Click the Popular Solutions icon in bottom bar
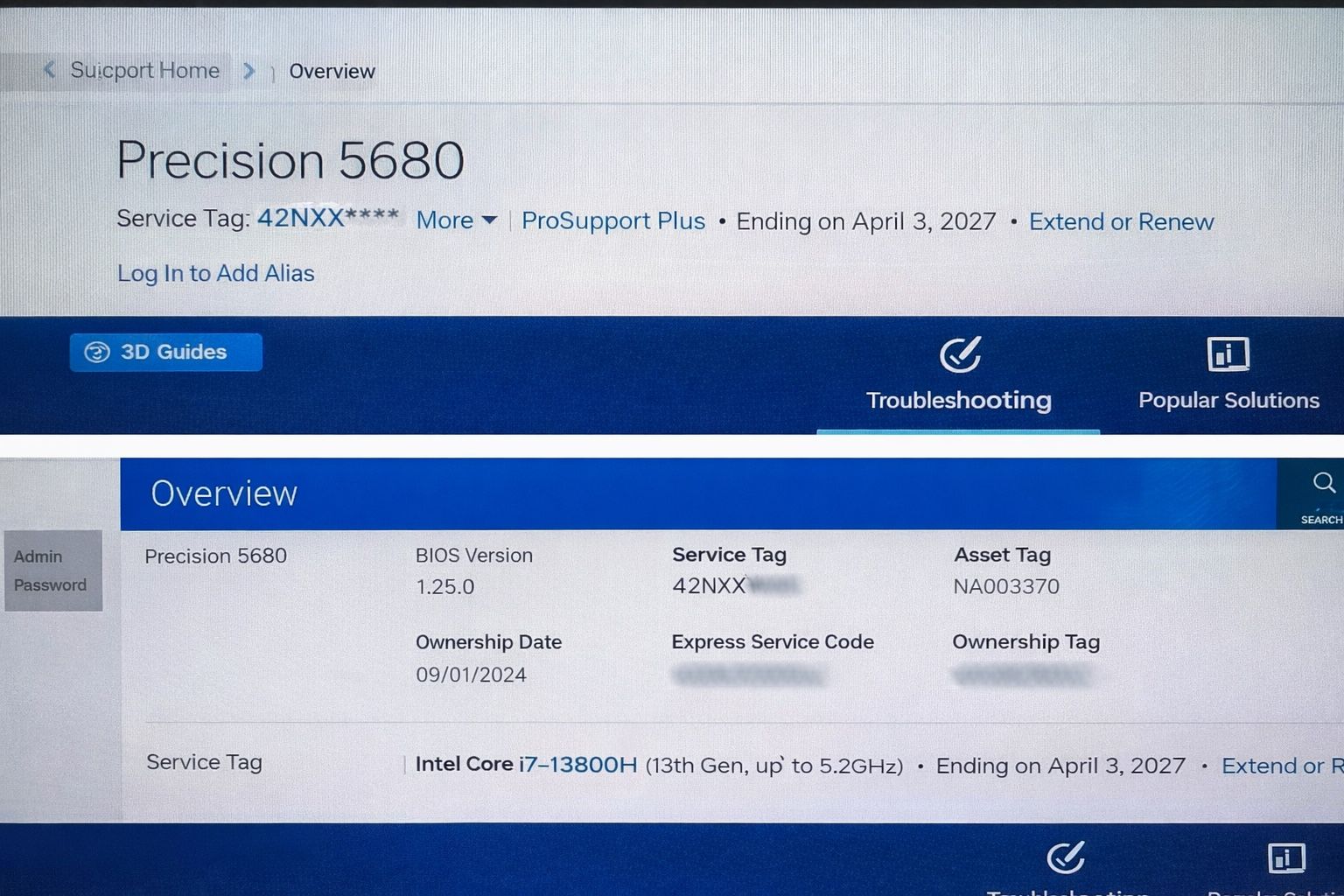This screenshot has width=1344, height=896. tap(1285, 858)
